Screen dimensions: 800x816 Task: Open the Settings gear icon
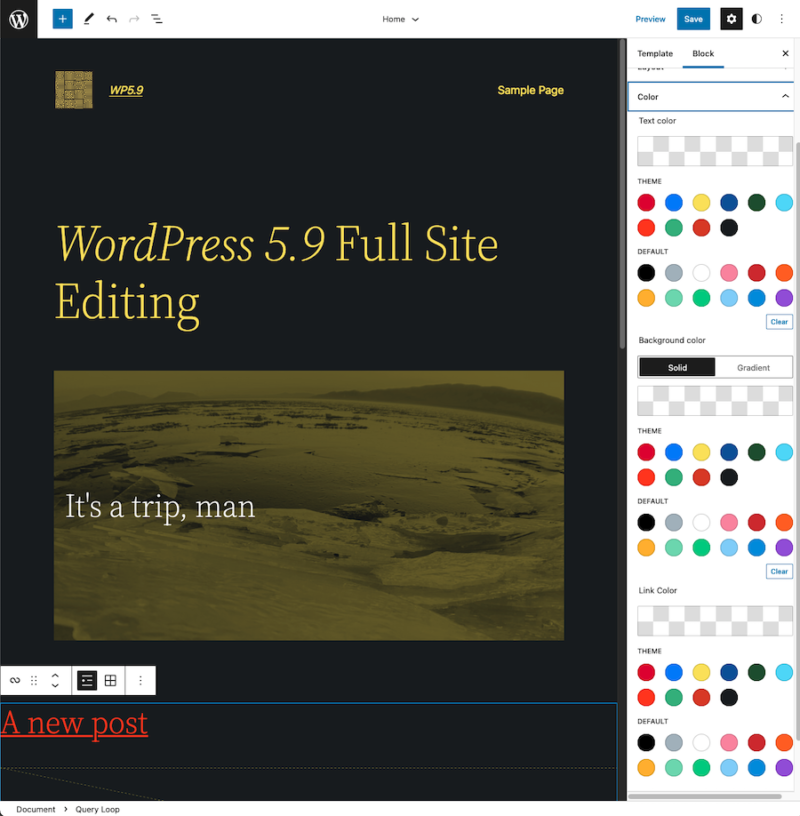(x=731, y=19)
